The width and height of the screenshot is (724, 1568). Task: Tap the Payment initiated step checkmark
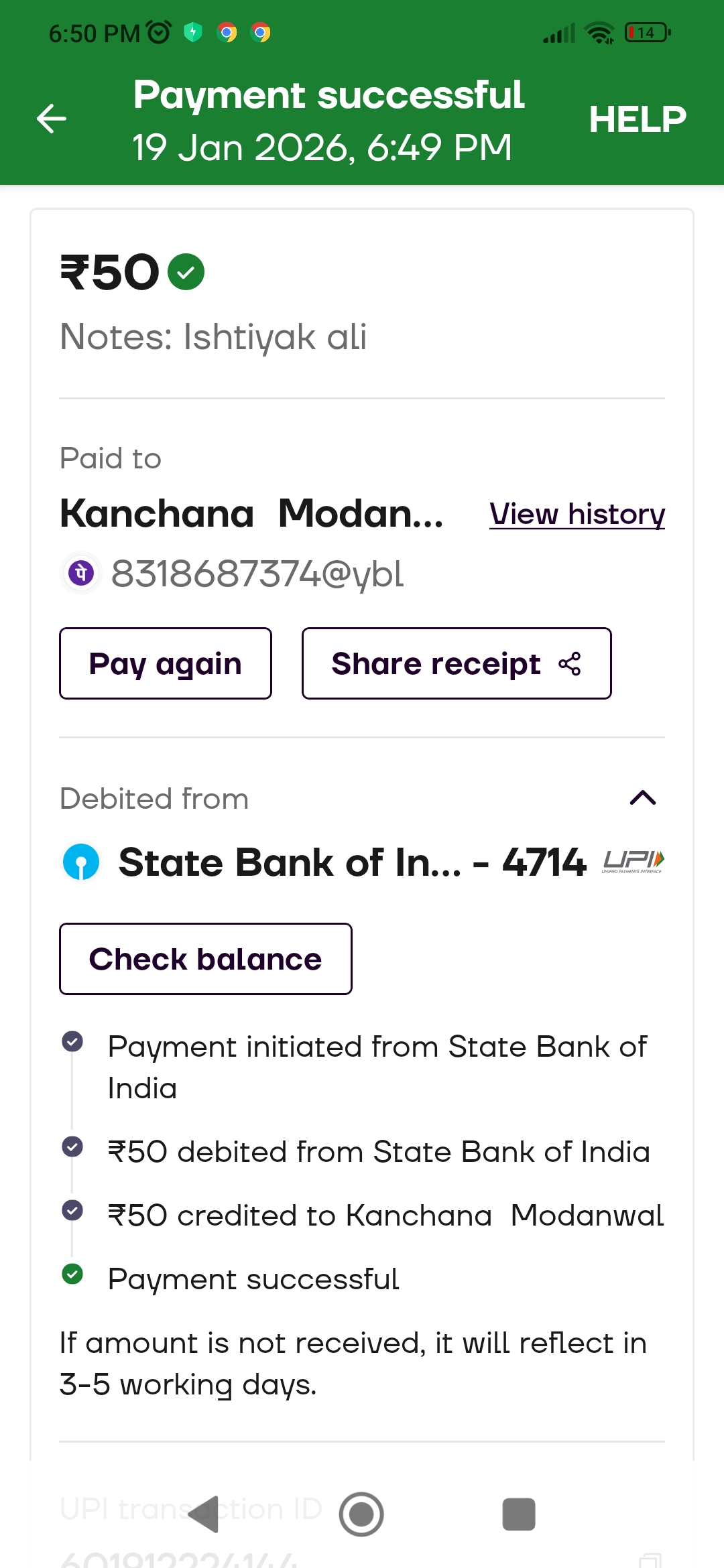(x=72, y=1041)
